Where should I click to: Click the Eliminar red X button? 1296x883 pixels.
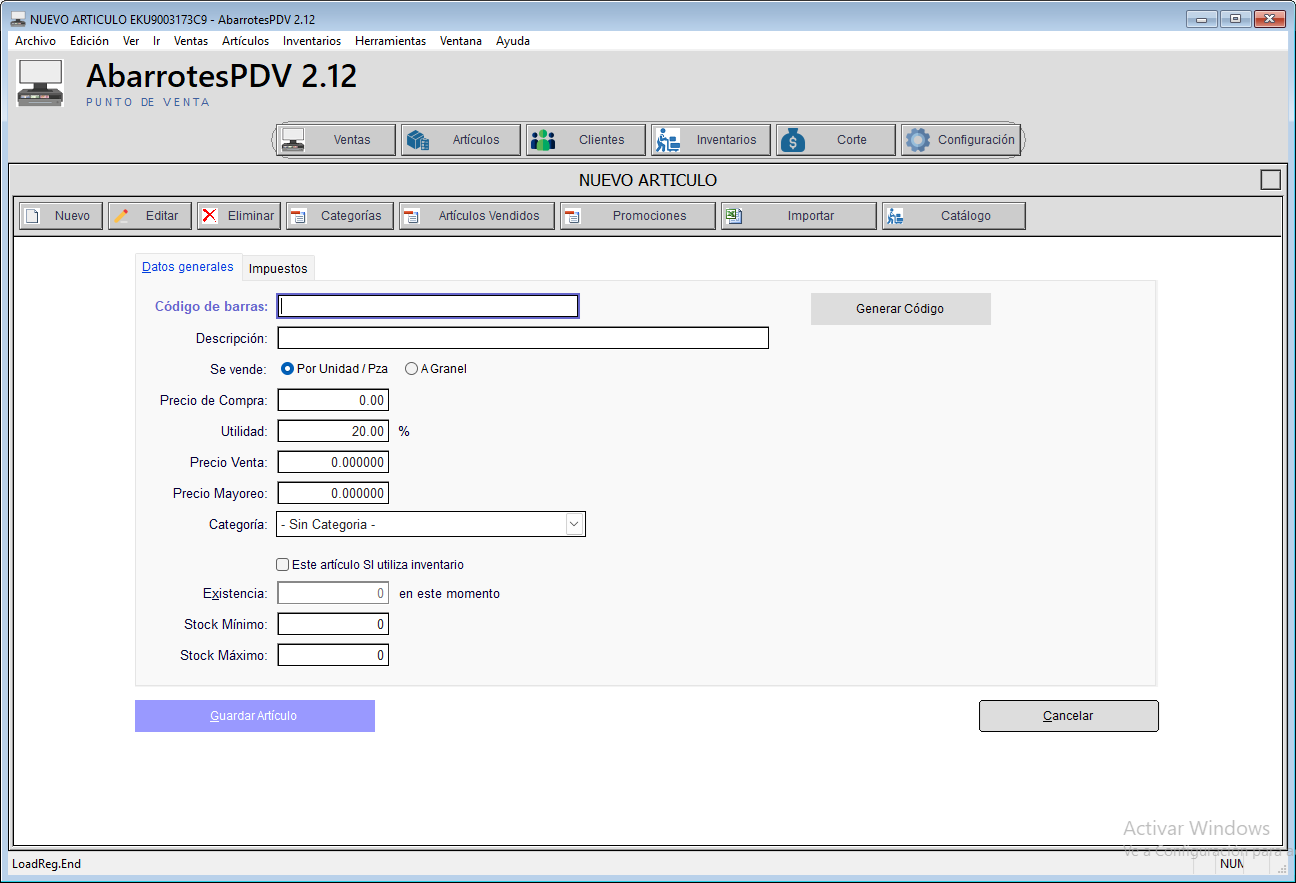pos(239,216)
